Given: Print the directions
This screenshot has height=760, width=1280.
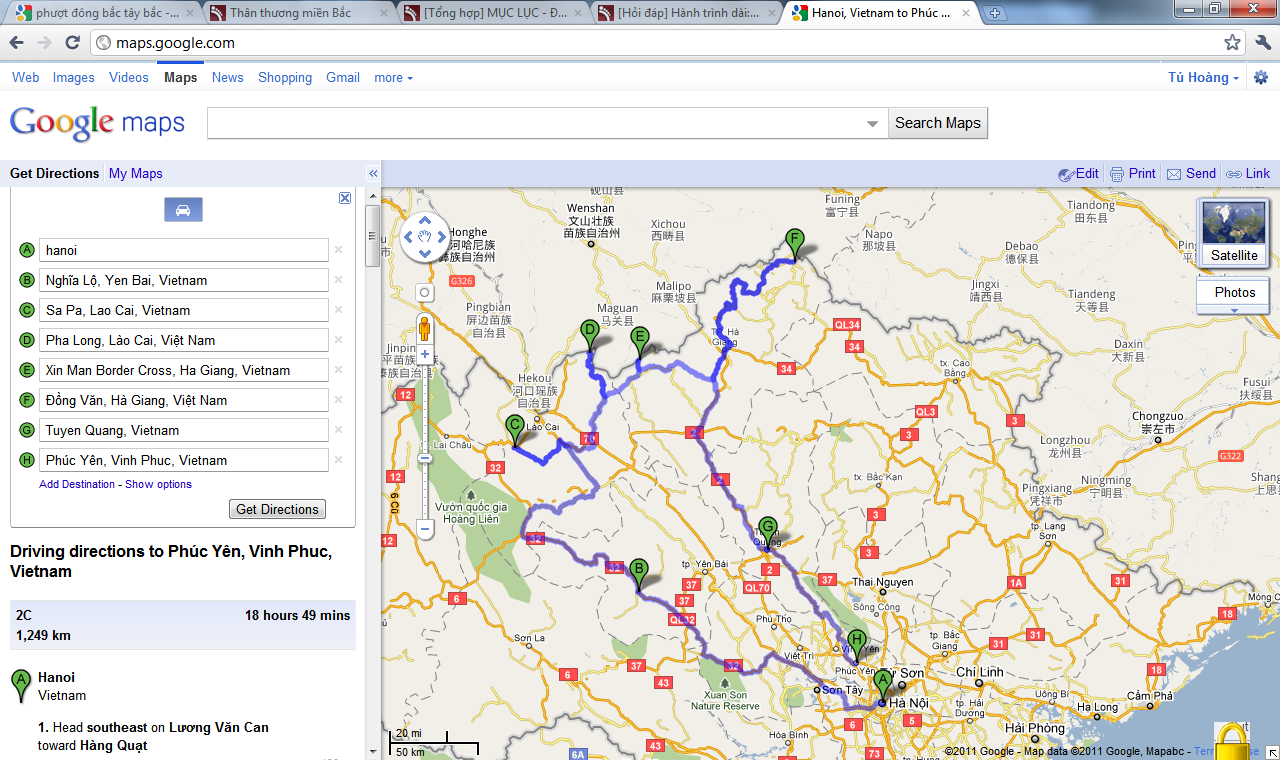Looking at the screenshot, I should tap(1133, 173).
